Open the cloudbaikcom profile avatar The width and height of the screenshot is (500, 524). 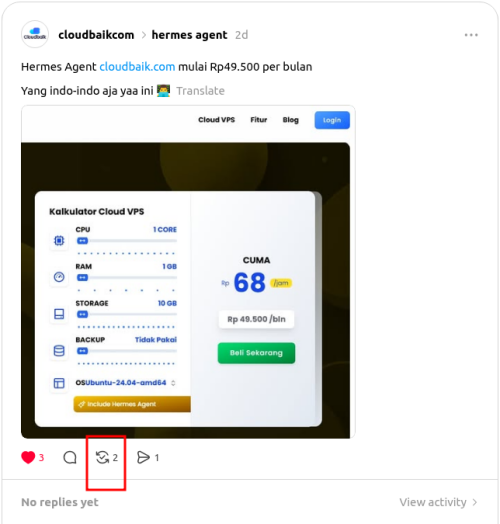coord(35,35)
